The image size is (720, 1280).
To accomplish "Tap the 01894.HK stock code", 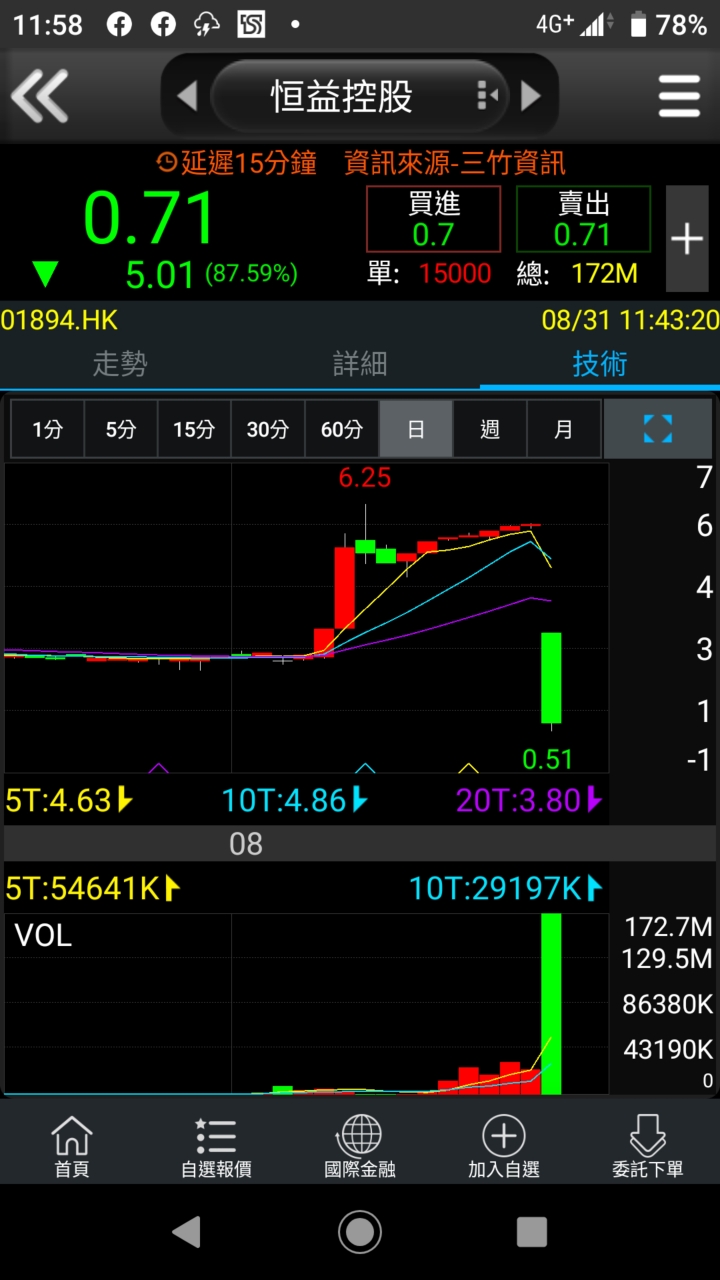I will tap(59, 320).
